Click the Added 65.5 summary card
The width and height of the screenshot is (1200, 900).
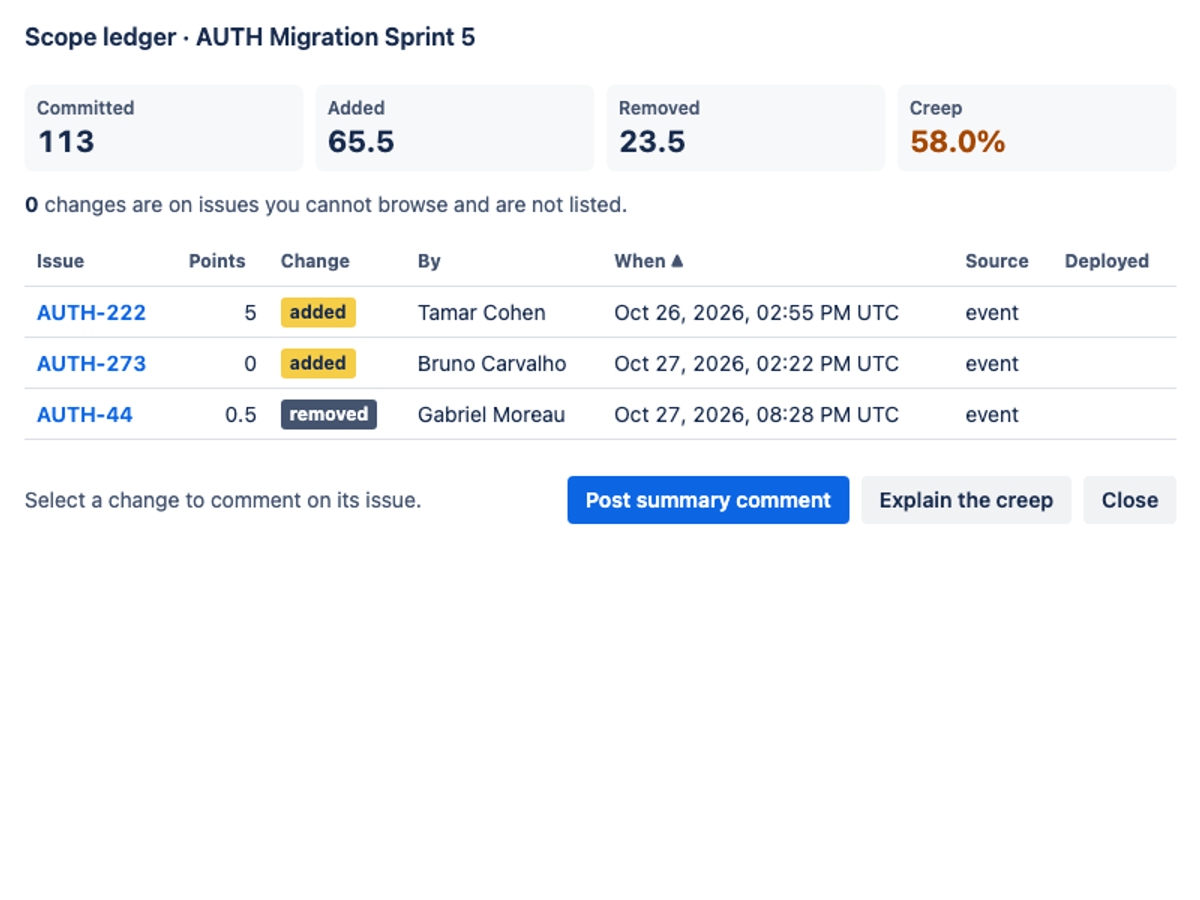455,128
